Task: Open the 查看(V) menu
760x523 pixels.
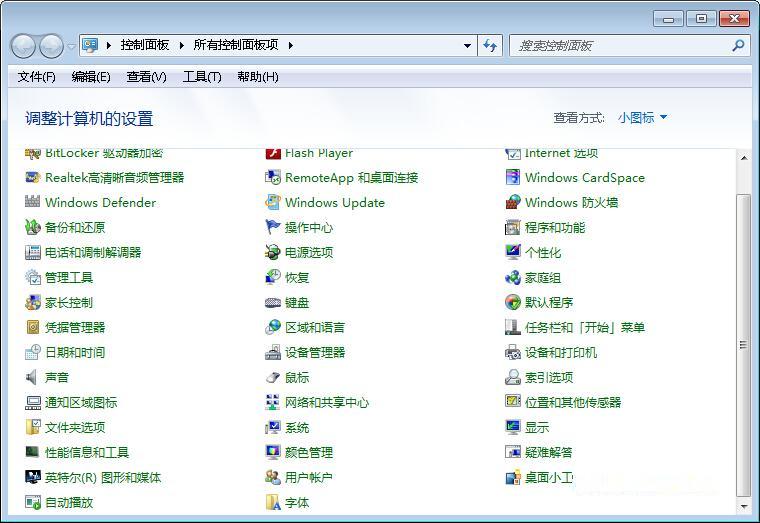Action: 146,77
